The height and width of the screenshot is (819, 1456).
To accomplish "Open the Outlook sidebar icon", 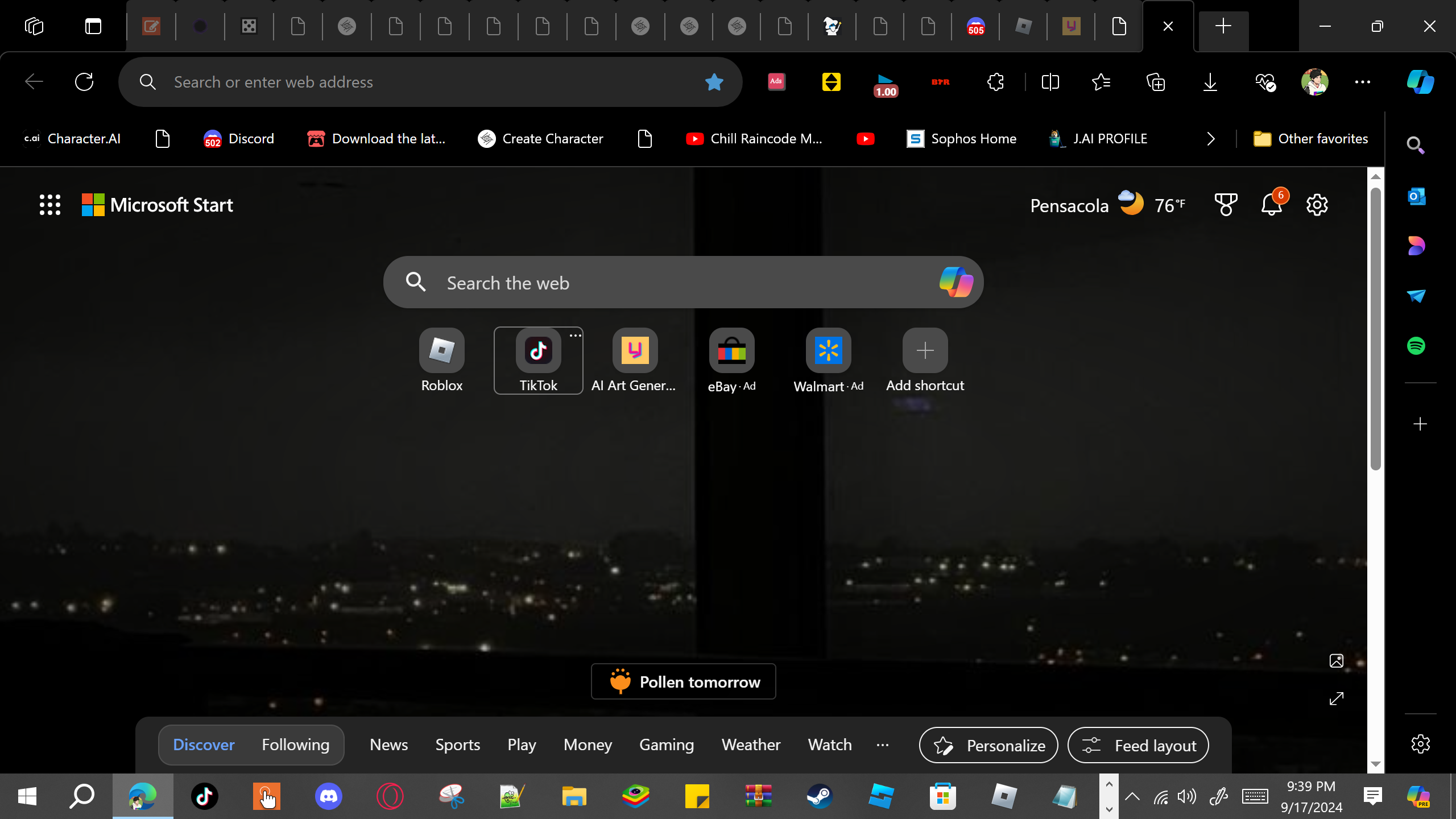I will [x=1416, y=197].
